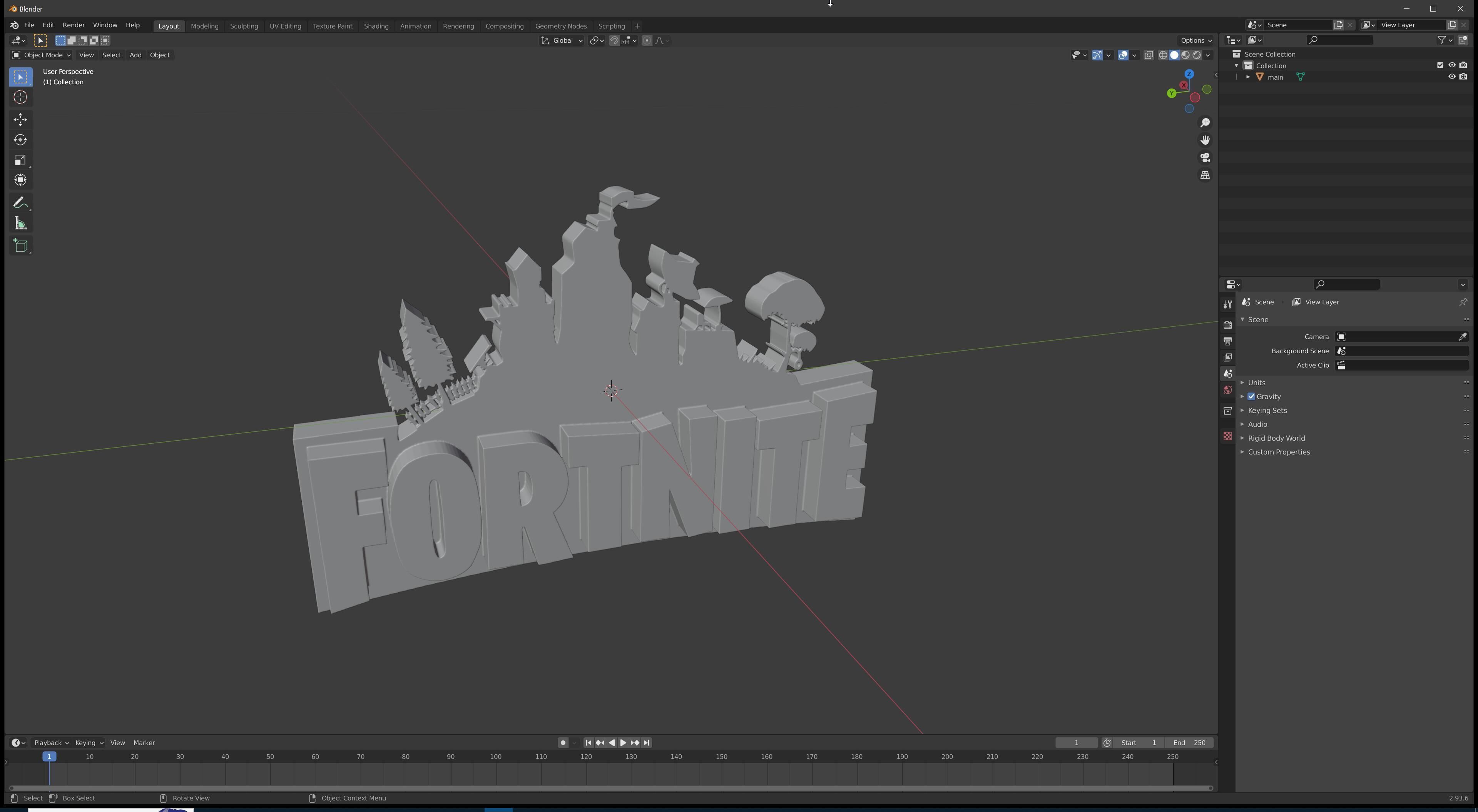Click the Z axis on navigation gizmo
This screenshot has height=812, width=1478.
[1189, 74]
